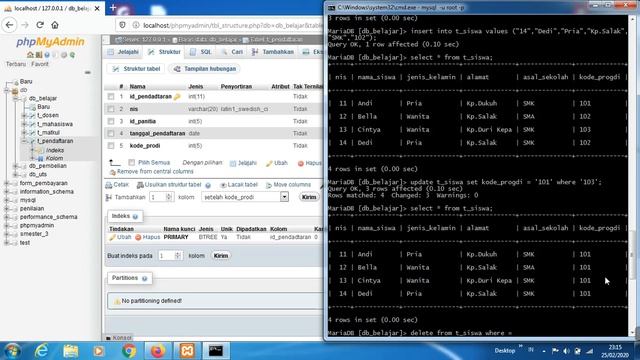Click the Hapus icon for PRIMARY index

[138, 237]
